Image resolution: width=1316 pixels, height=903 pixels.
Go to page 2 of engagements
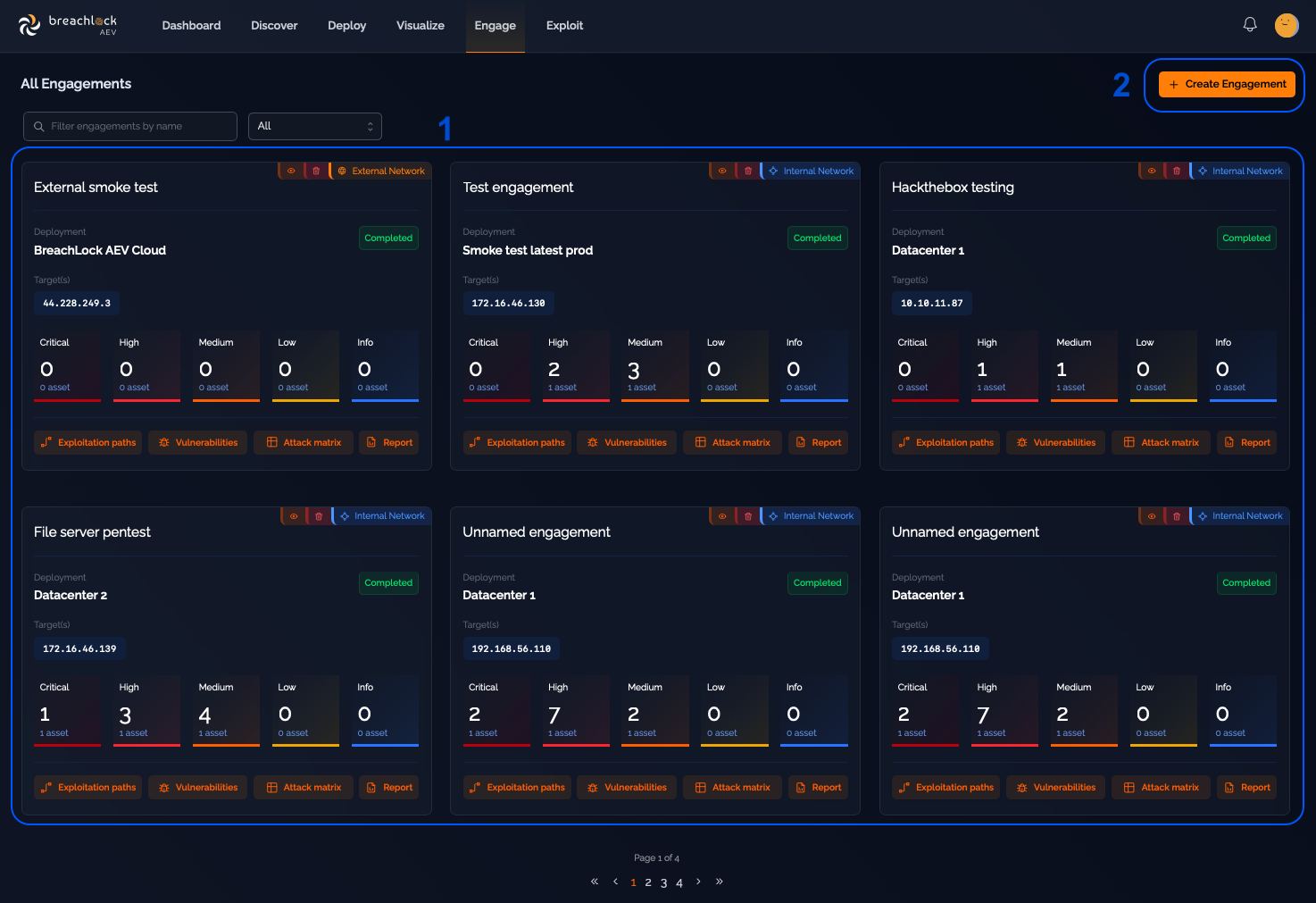(648, 882)
